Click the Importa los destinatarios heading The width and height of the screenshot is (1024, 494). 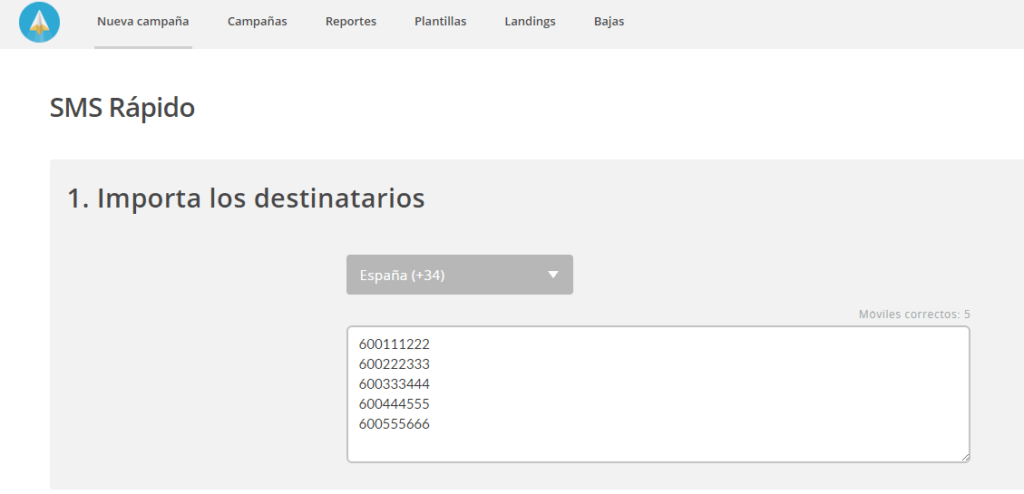tap(246, 198)
